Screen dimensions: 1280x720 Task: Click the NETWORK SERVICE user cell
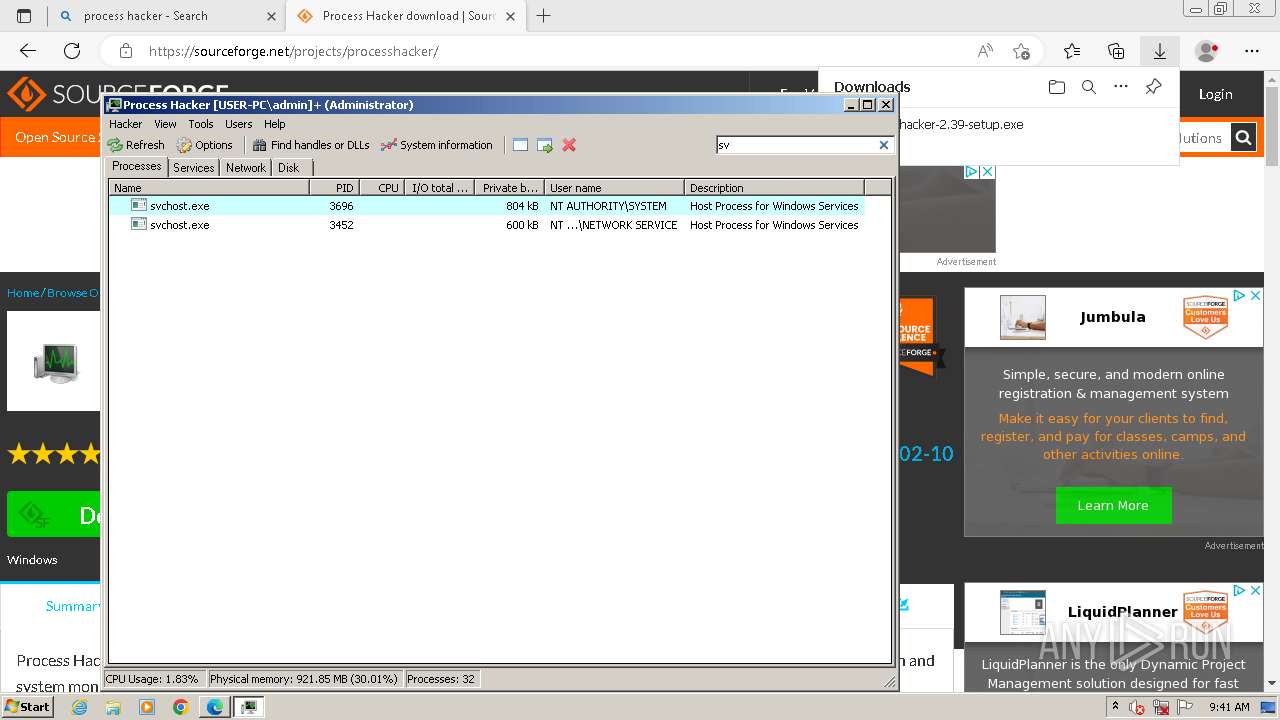614,225
